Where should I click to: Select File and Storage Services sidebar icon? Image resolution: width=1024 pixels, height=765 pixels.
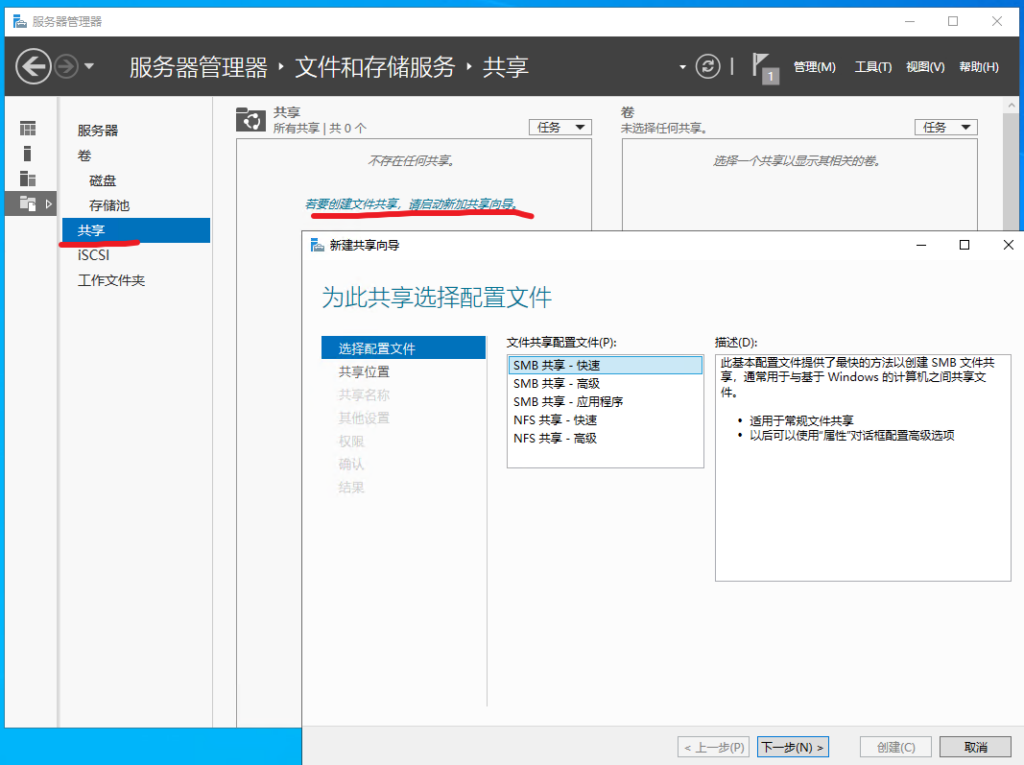(28, 204)
